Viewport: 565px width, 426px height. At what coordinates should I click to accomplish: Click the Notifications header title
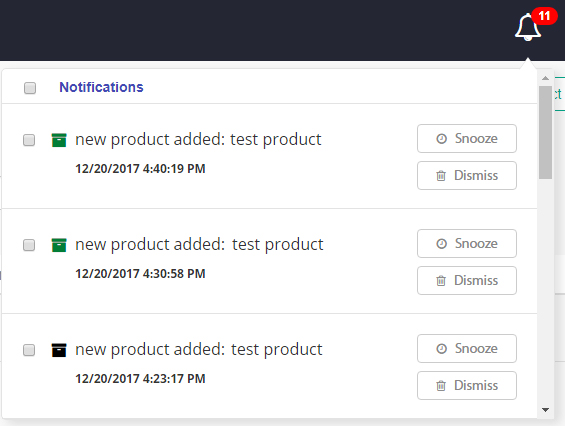(101, 87)
